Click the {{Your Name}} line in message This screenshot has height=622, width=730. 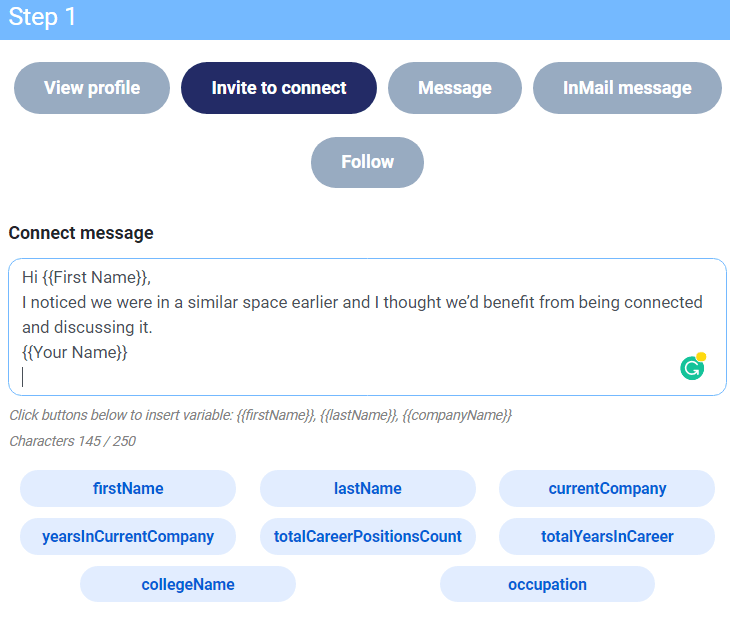point(74,352)
